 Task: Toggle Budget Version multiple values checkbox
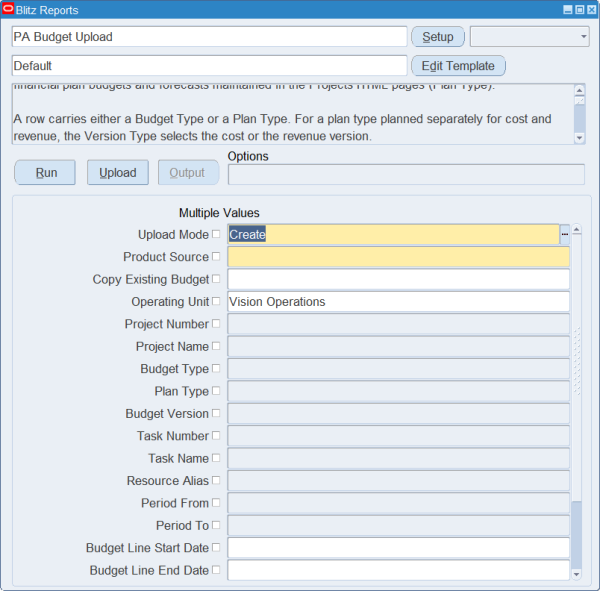[216, 413]
